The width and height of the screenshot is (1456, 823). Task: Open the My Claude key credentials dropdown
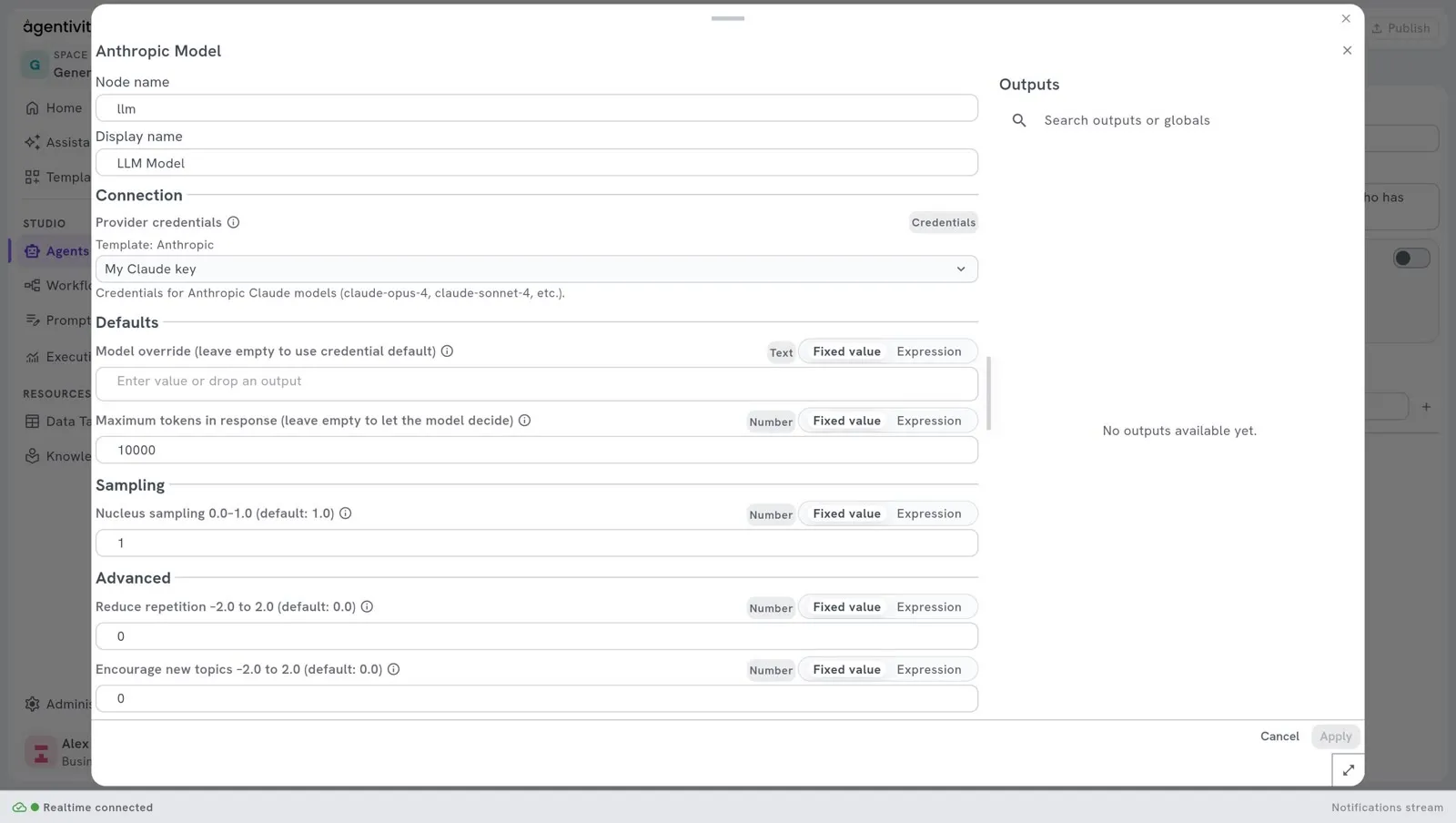[x=537, y=269]
